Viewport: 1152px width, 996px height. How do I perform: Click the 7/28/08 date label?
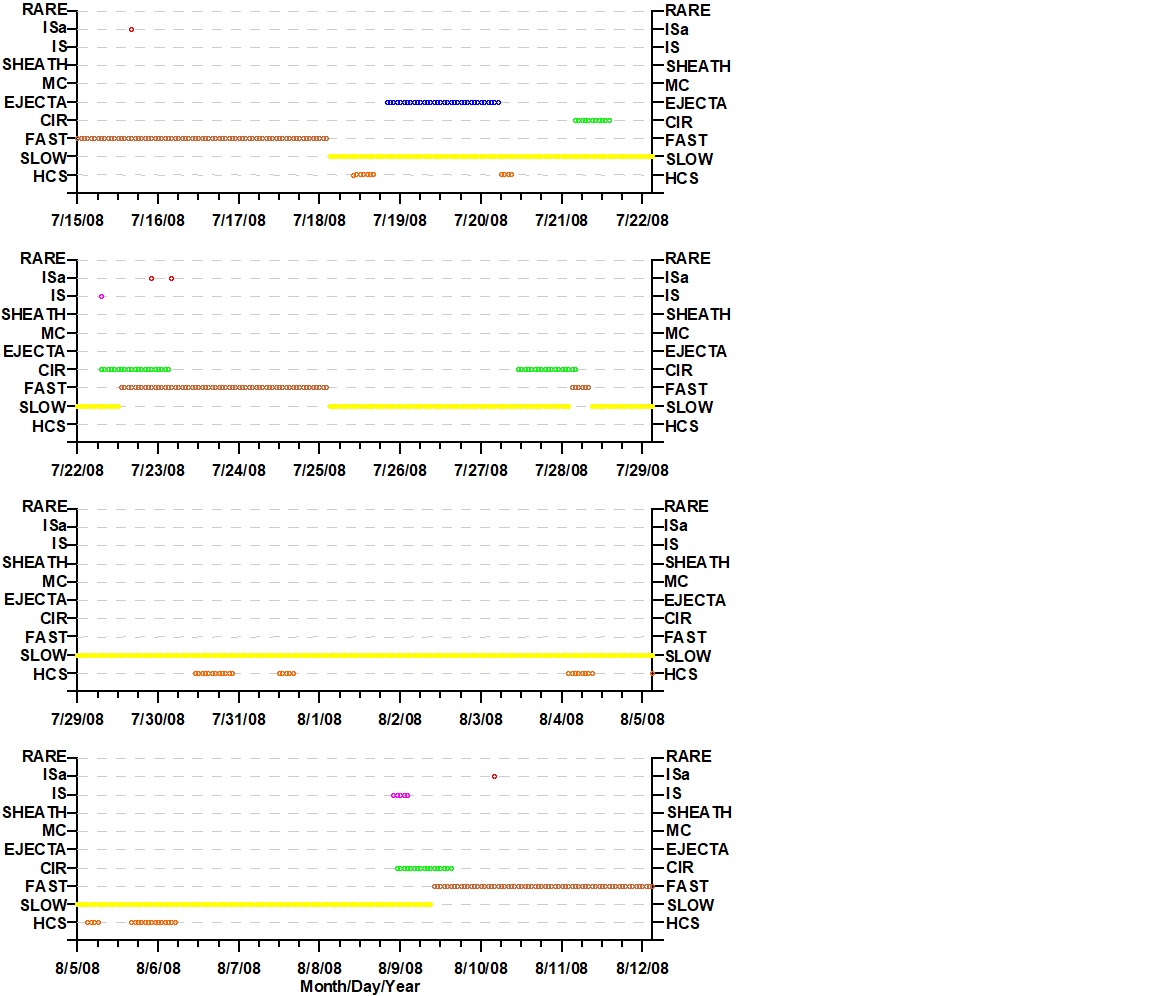pos(561,470)
